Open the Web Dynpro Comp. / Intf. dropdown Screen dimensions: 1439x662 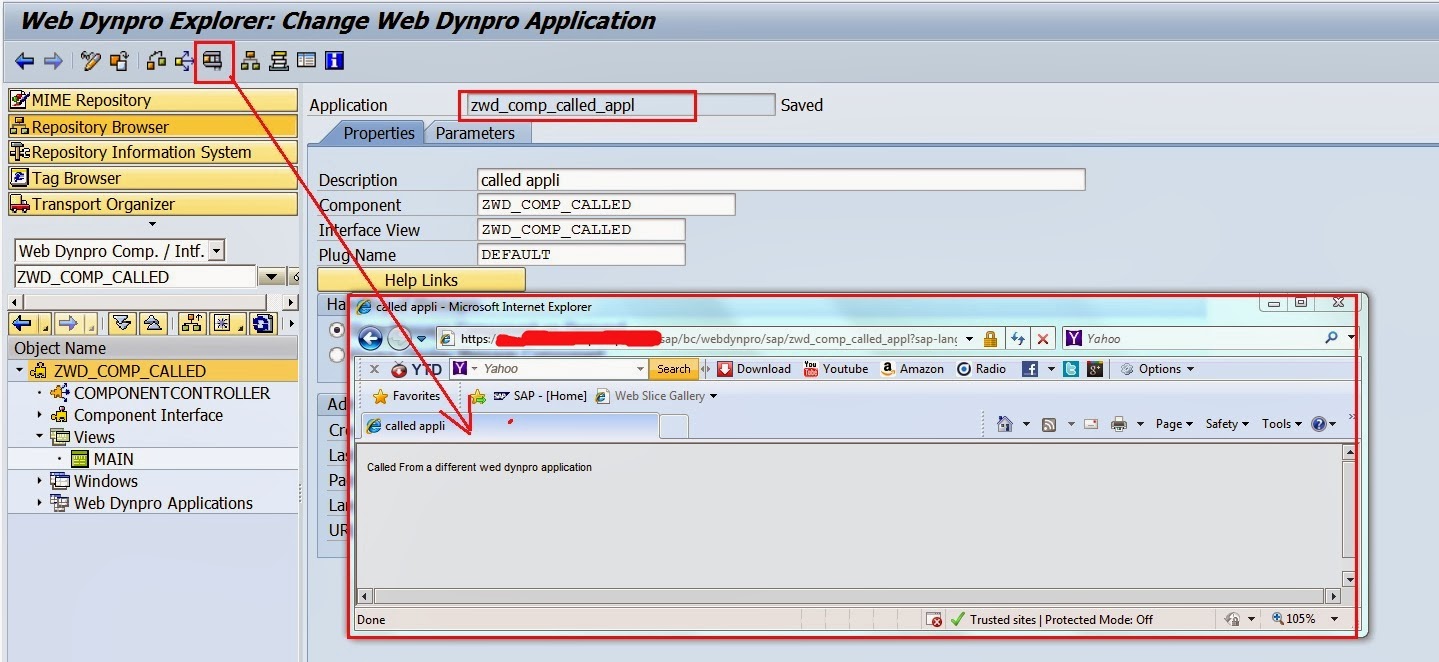217,252
